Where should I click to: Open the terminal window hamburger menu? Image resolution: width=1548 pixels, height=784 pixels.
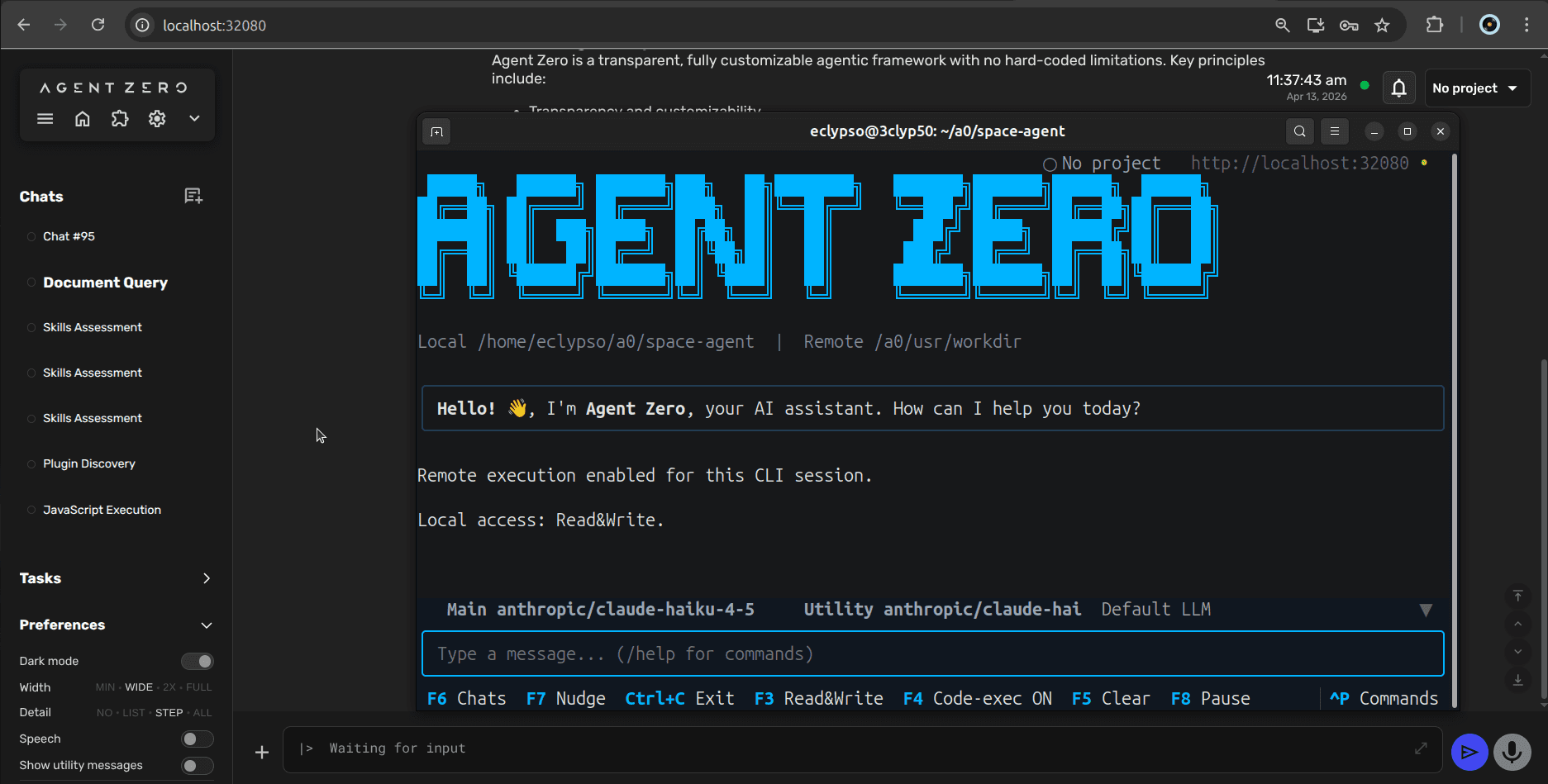(x=1335, y=131)
